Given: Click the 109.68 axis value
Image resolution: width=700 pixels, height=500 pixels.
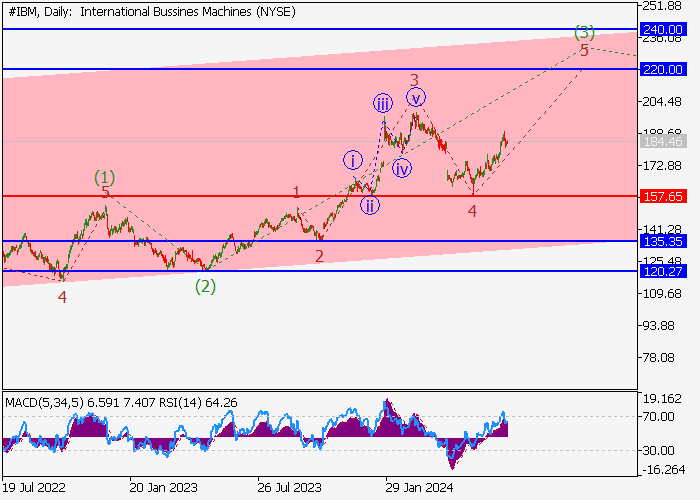Looking at the screenshot, I should [x=662, y=293].
